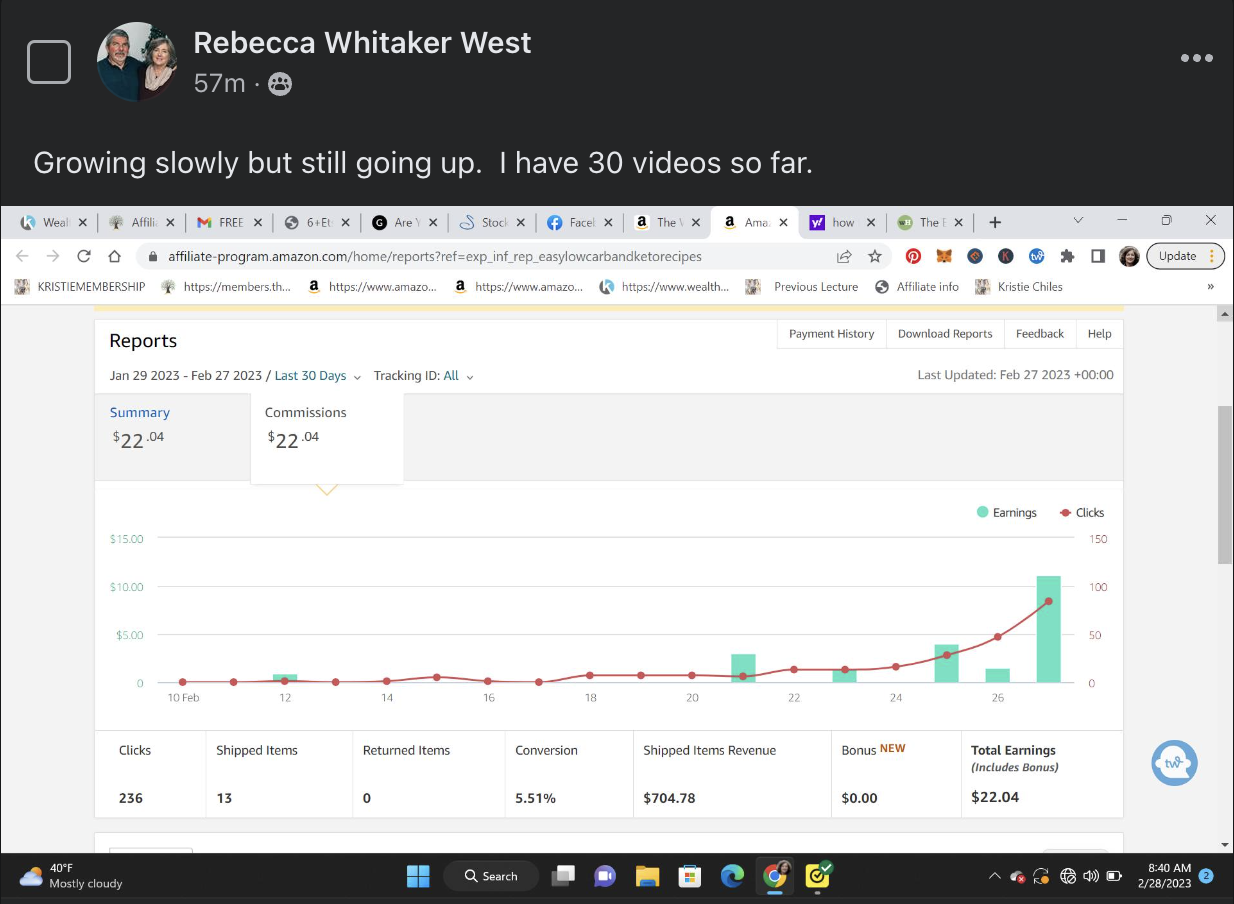Click the Rebecca Whitaker West name link
1234x904 pixels.
[362, 43]
